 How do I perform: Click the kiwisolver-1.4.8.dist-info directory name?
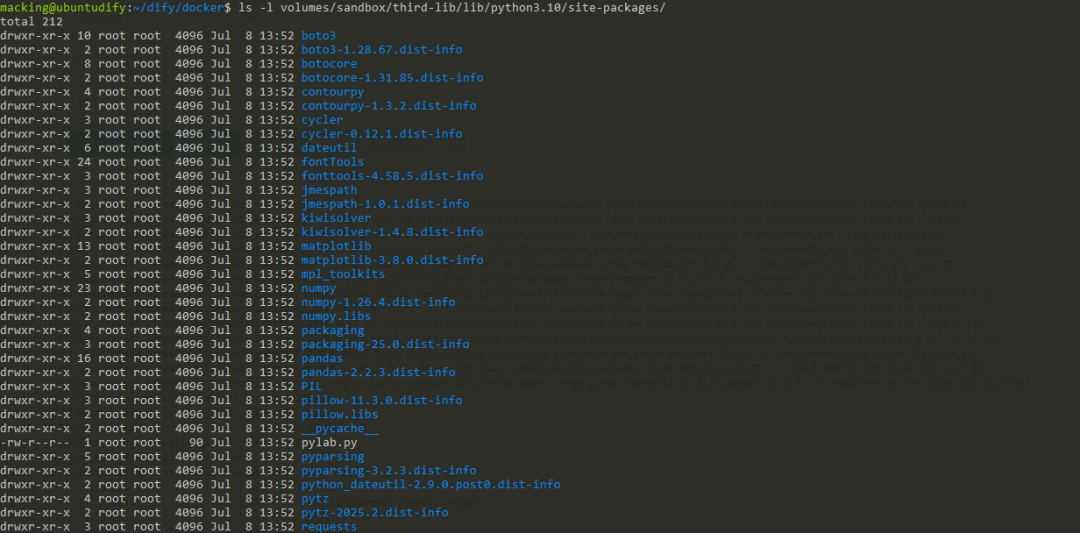point(392,231)
